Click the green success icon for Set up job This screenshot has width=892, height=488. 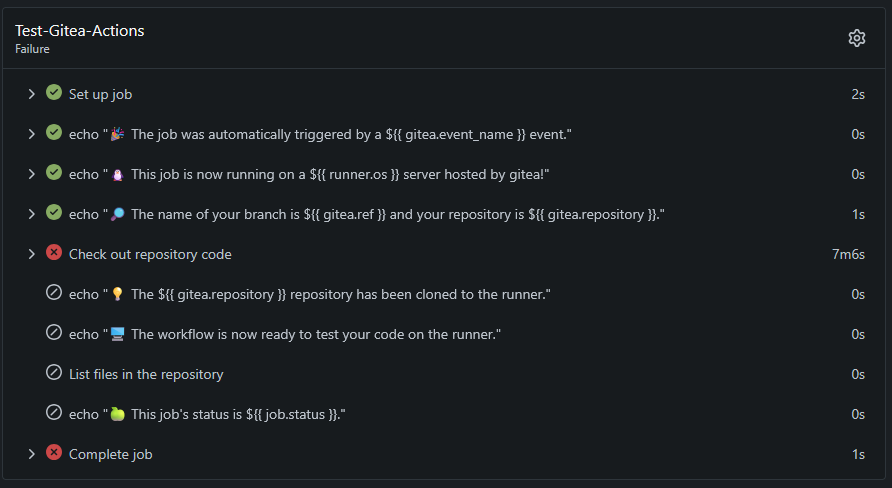coord(54,93)
